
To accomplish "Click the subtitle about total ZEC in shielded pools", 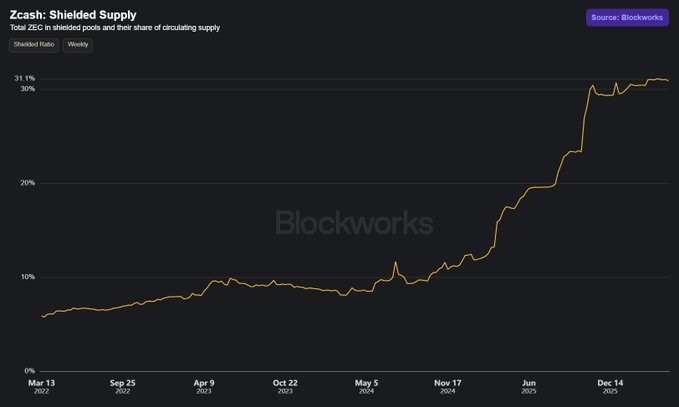I will click(x=115, y=28).
